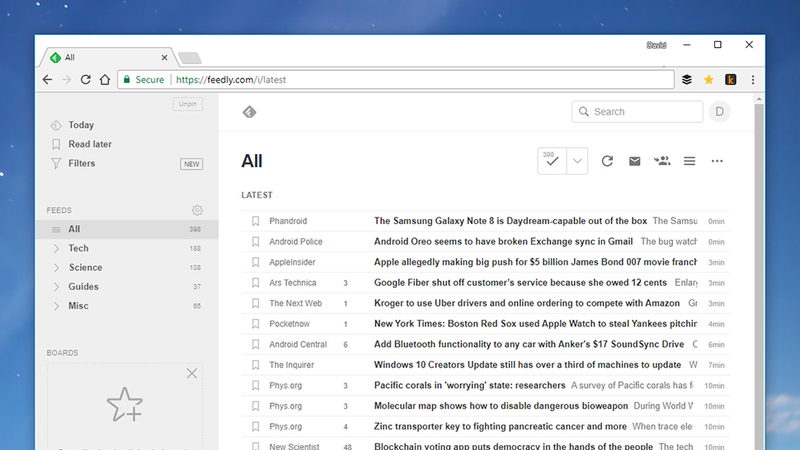
Task: Expand the Misc feed category
Action: click(56, 306)
